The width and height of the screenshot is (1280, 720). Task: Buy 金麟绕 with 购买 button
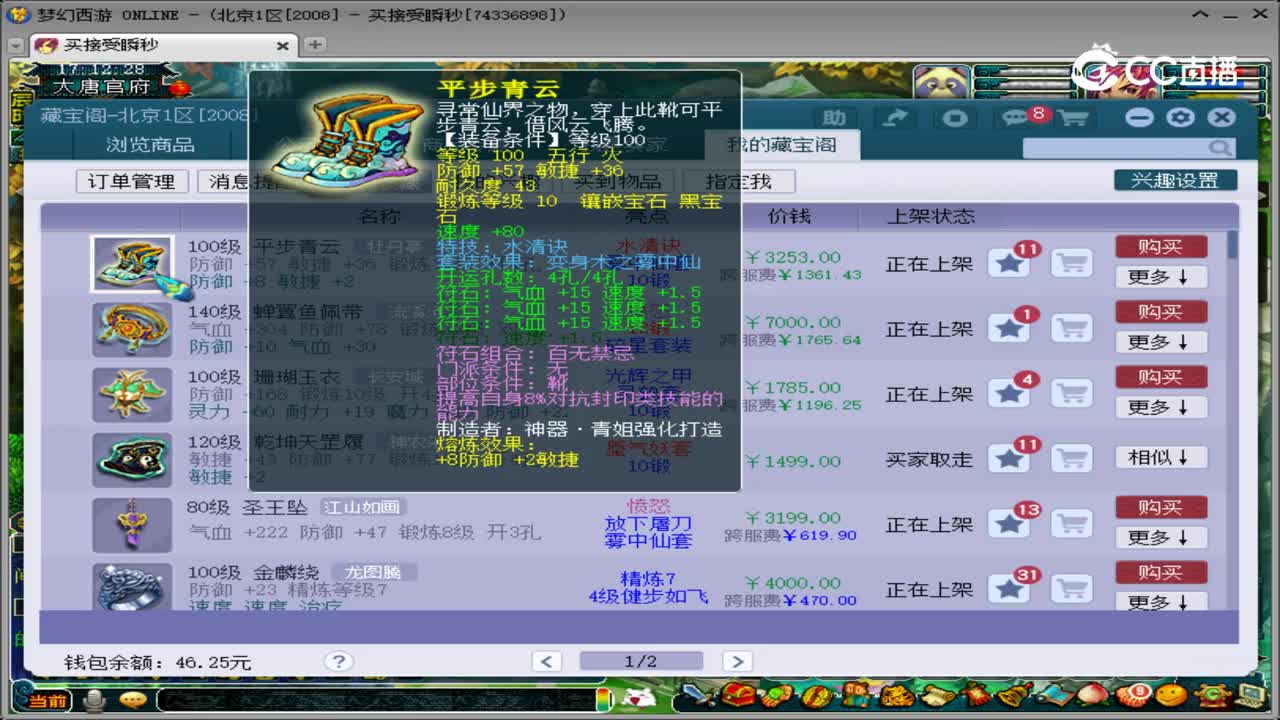click(x=1161, y=572)
